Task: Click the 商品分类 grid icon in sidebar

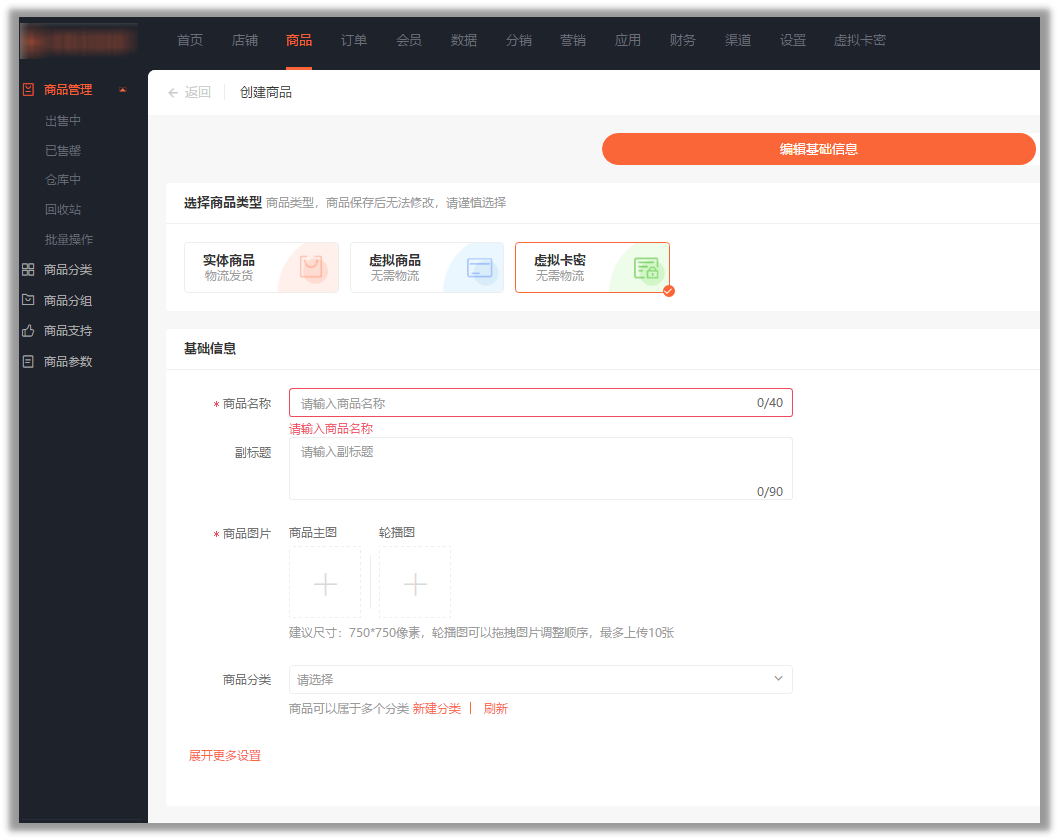Action: pyautogui.click(x=28, y=270)
